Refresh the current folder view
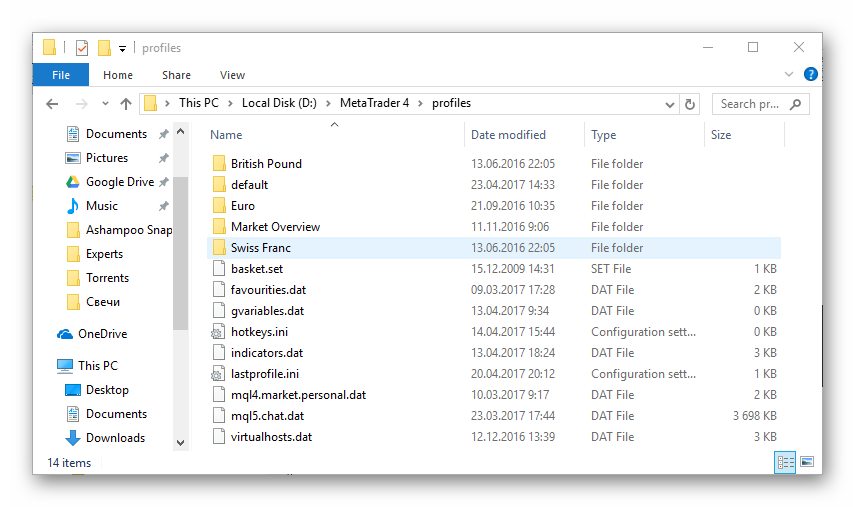 [x=690, y=104]
